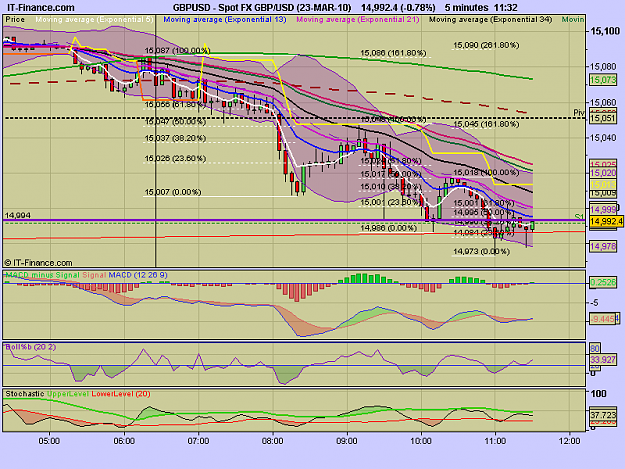Click the 12:00 time axis label

tap(570, 441)
